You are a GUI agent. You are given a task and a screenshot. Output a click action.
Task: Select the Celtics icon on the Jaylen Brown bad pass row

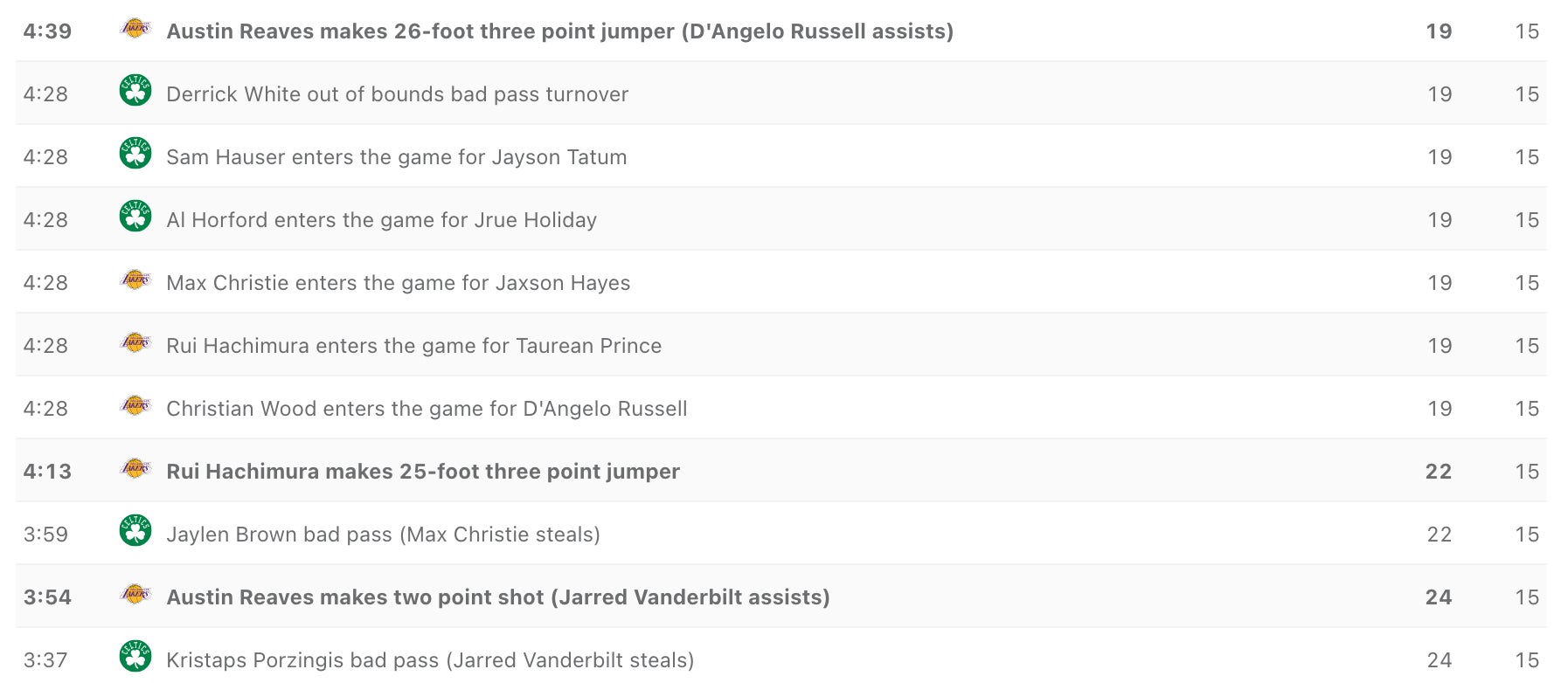coord(135,531)
